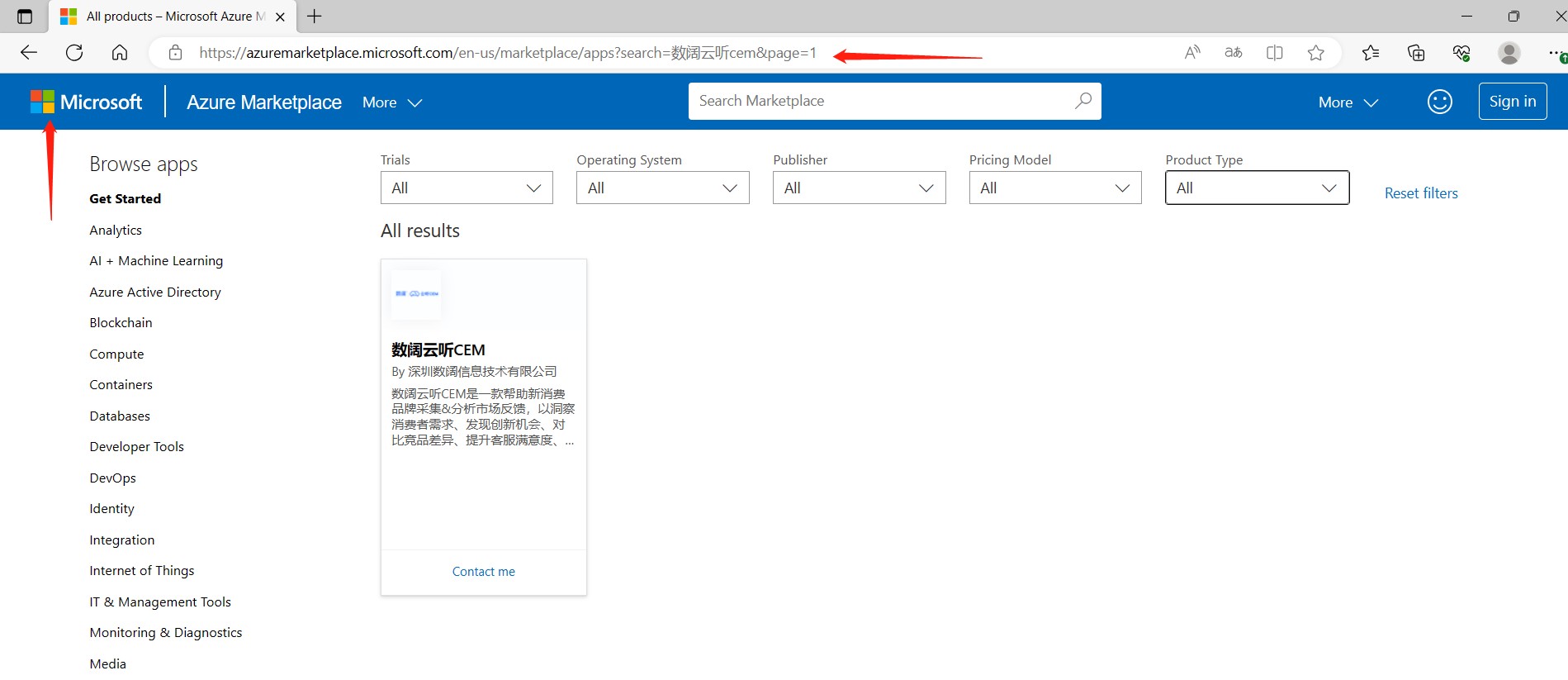Expand the Publisher filter dropdown
This screenshot has width=1568, height=680.
tap(859, 188)
